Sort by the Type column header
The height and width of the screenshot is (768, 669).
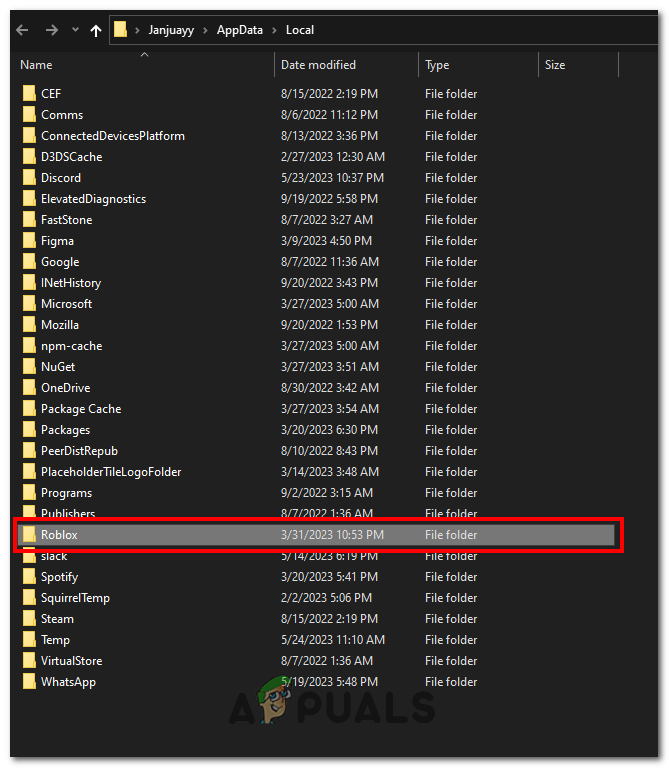coord(437,65)
